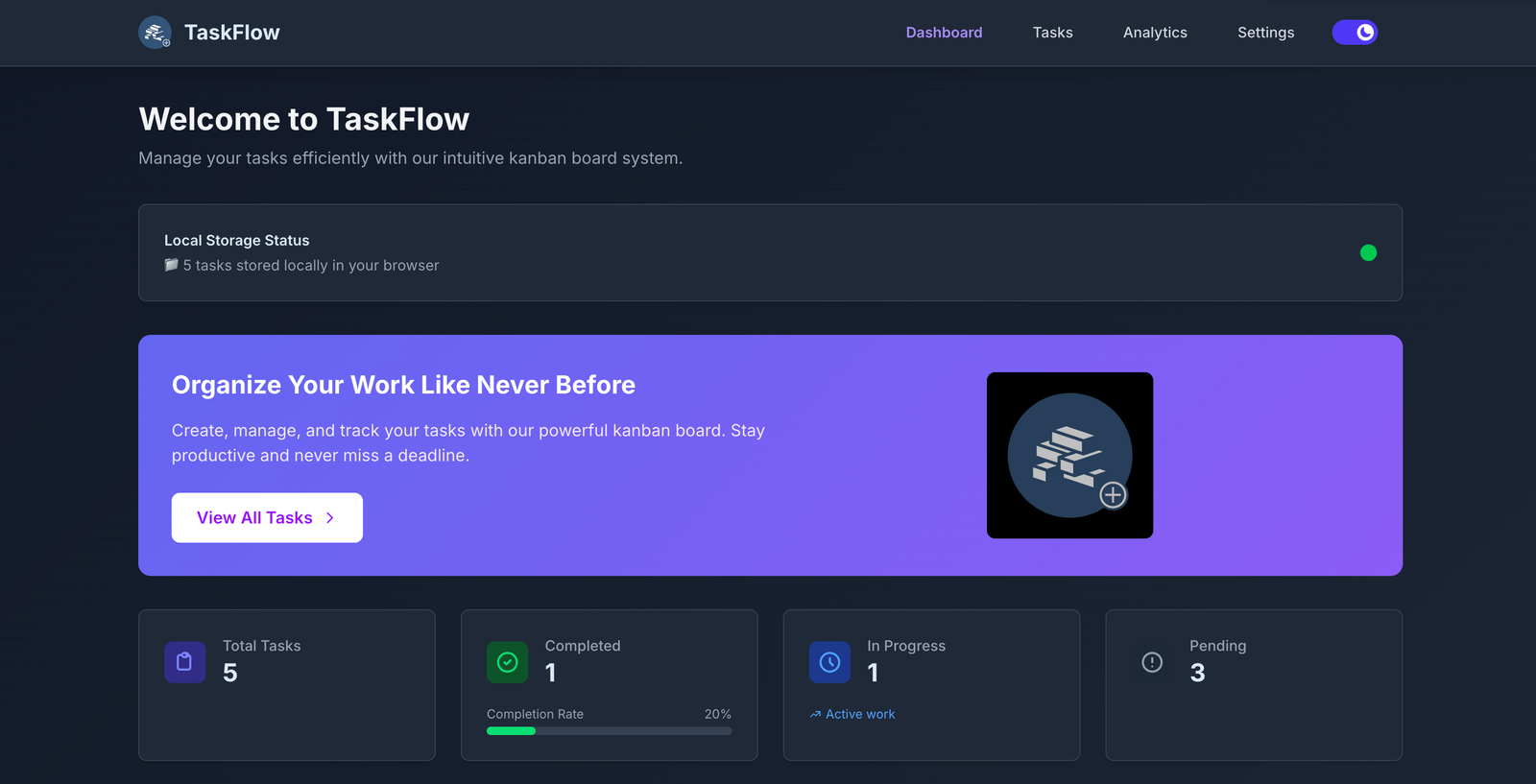Click the Completion Rate progress bar
Viewport: 1536px width, 784px height.
point(609,731)
